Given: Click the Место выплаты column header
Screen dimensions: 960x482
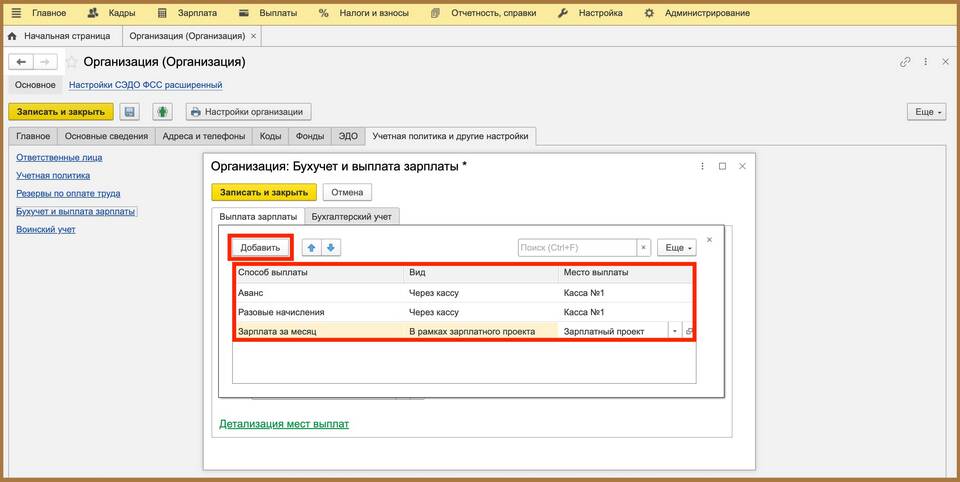Looking at the screenshot, I should click(x=626, y=273).
